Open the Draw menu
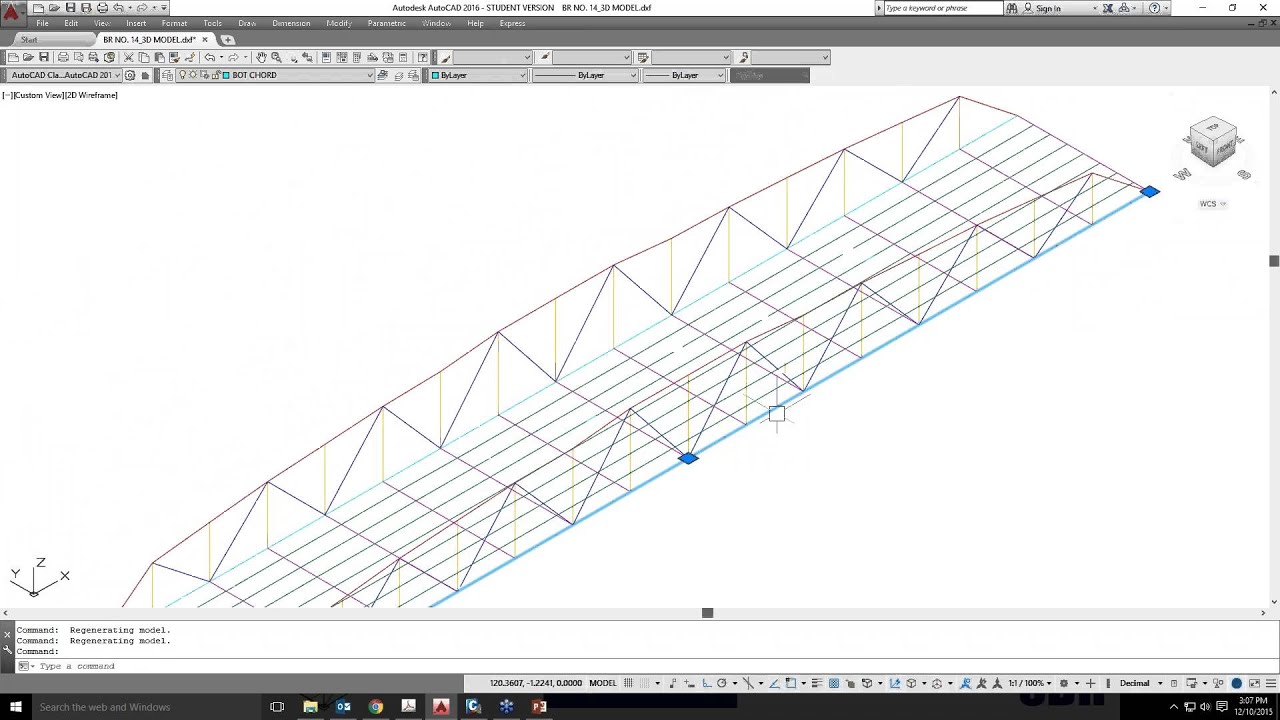Image resolution: width=1280 pixels, height=720 pixels. (247, 23)
